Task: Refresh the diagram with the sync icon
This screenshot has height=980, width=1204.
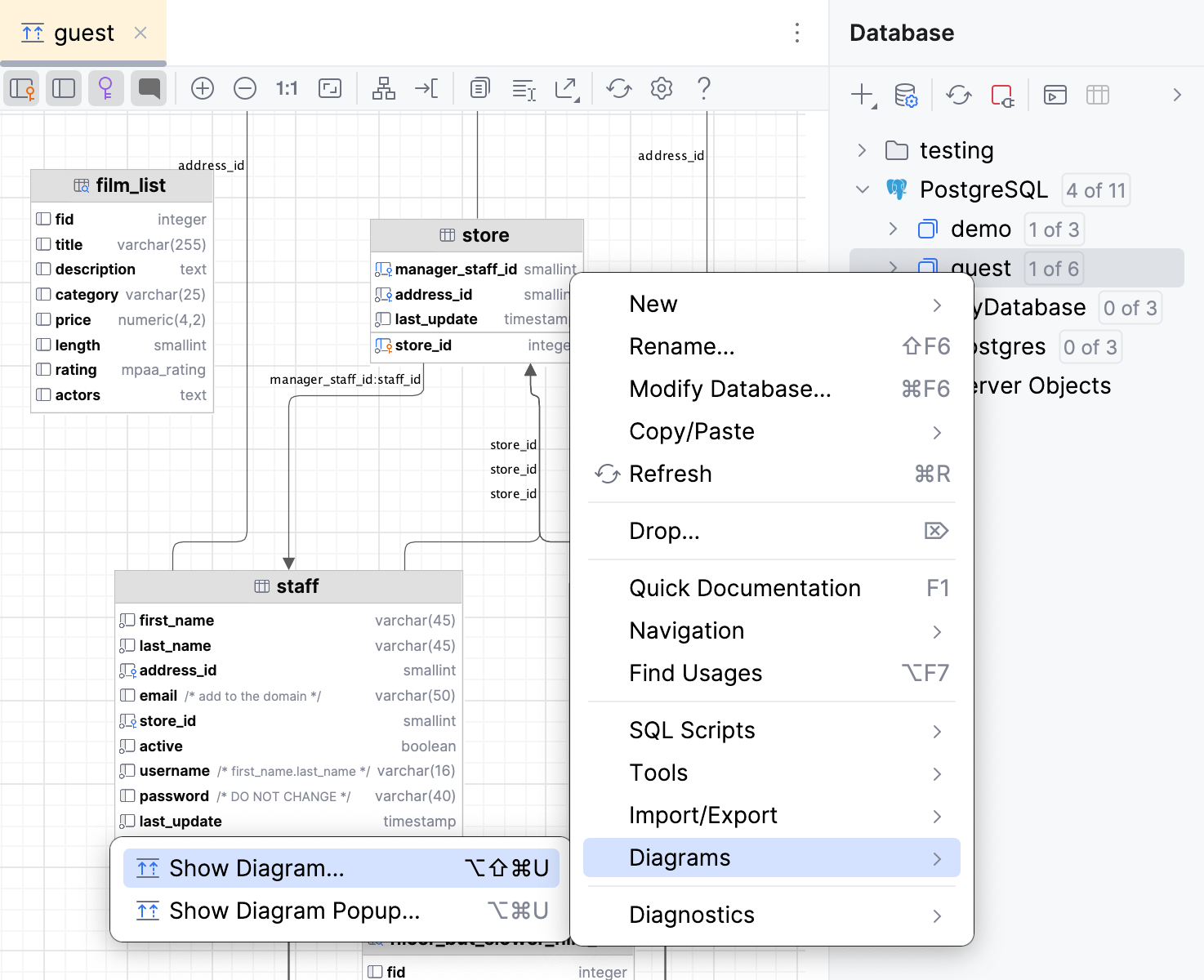Action: [x=618, y=88]
